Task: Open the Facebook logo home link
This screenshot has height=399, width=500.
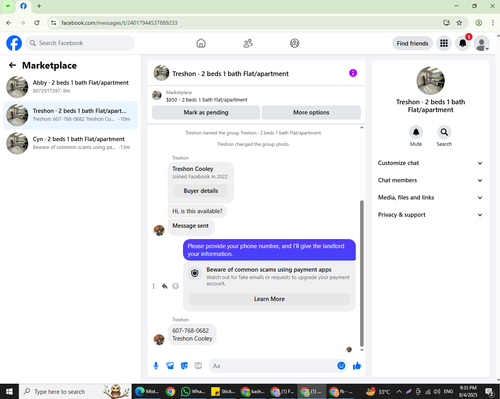Action: point(14,43)
